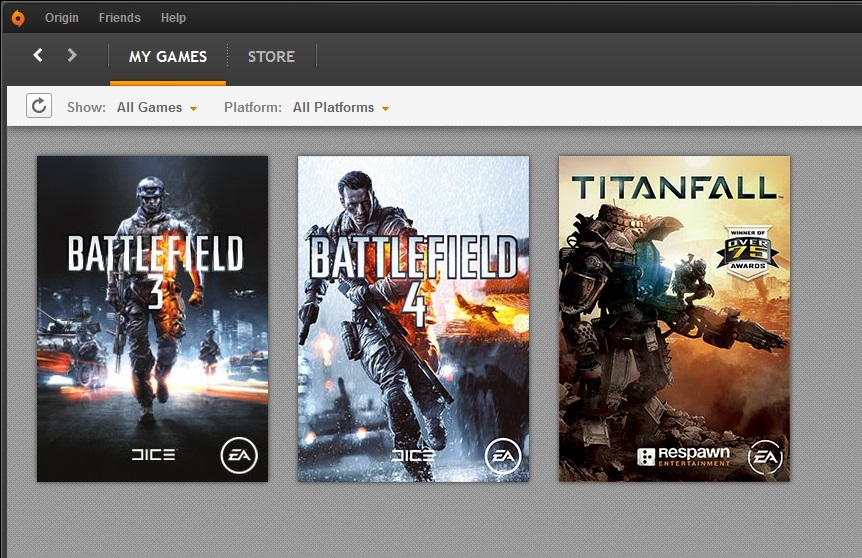The width and height of the screenshot is (862, 558).
Task: Select the Titanfall game title text
Action: 673,188
